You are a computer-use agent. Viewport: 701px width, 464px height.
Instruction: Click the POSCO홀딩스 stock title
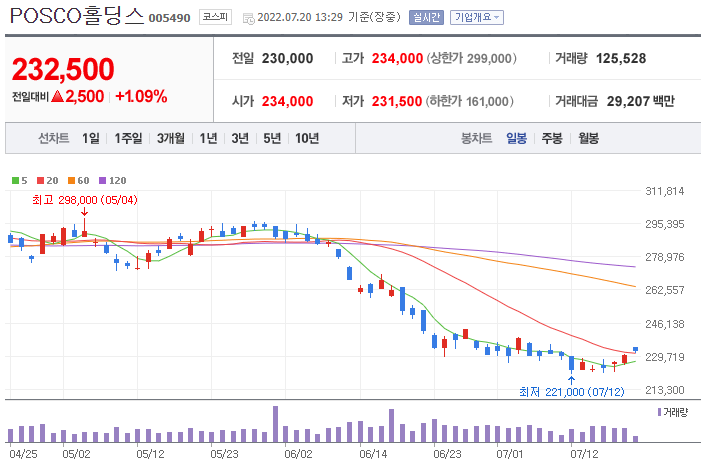(77, 16)
